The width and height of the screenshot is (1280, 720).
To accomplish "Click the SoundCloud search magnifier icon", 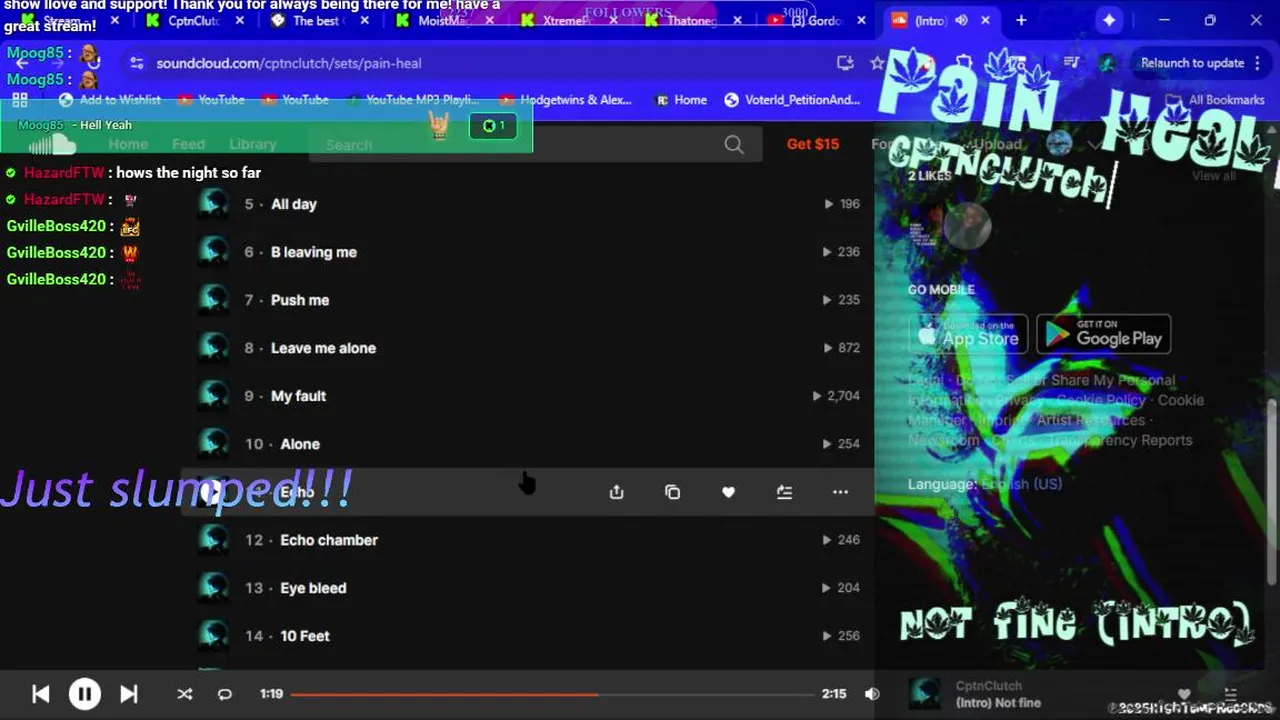I will tap(734, 145).
